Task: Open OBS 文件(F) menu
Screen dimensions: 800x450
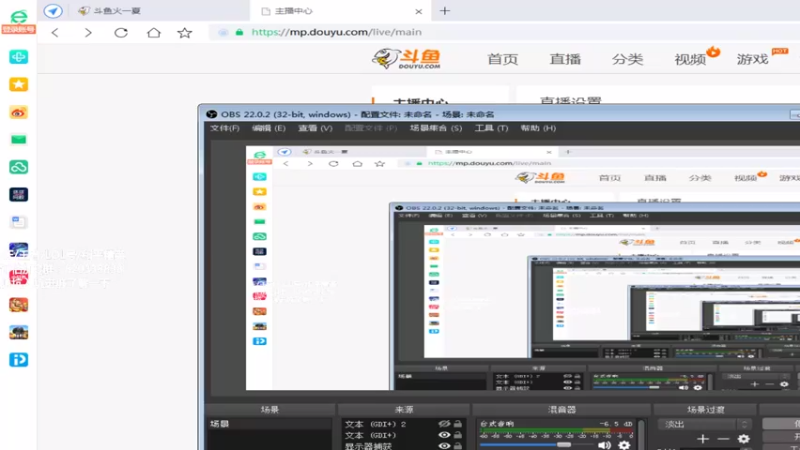Action: (224, 128)
